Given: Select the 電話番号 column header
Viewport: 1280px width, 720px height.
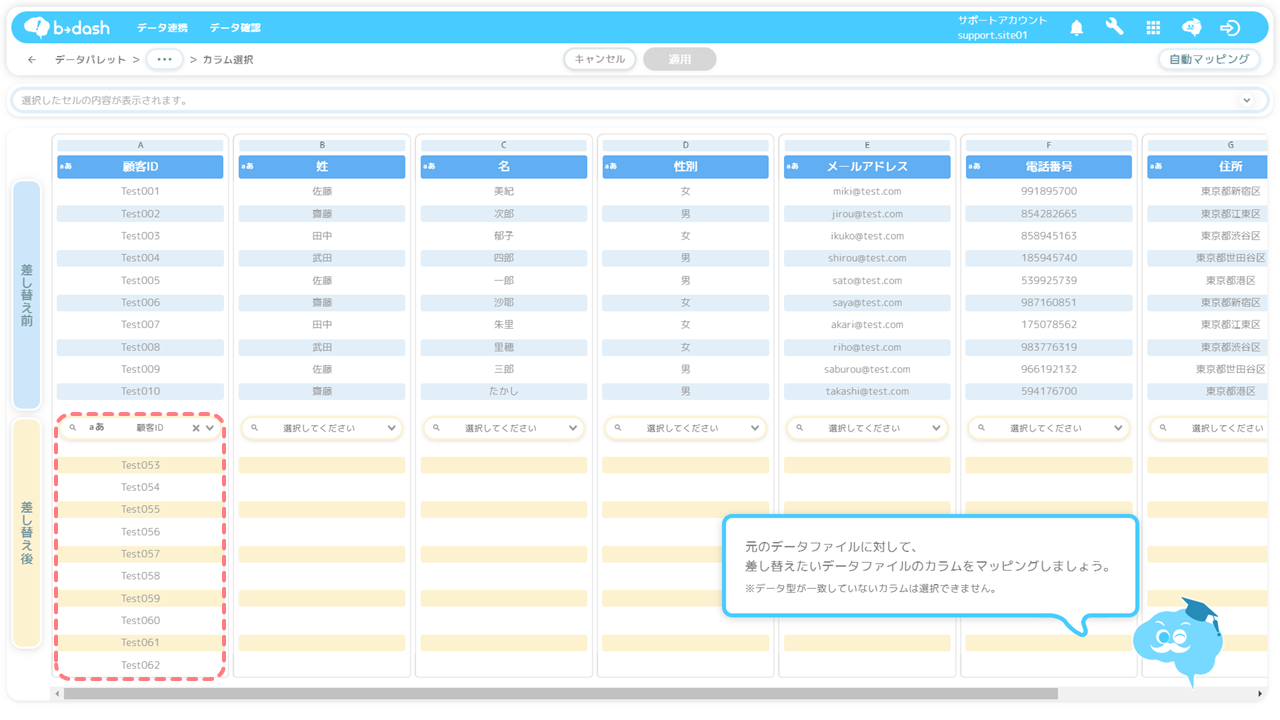Looking at the screenshot, I should (x=1048, y=167).
